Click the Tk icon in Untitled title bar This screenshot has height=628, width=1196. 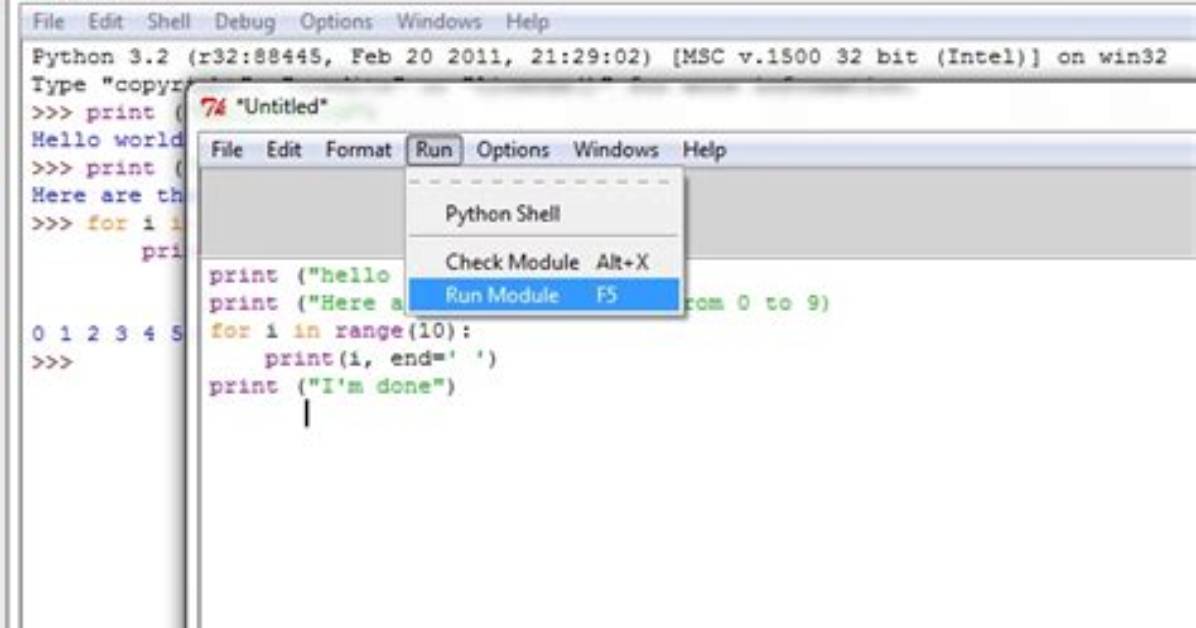[x=214, y=108]
